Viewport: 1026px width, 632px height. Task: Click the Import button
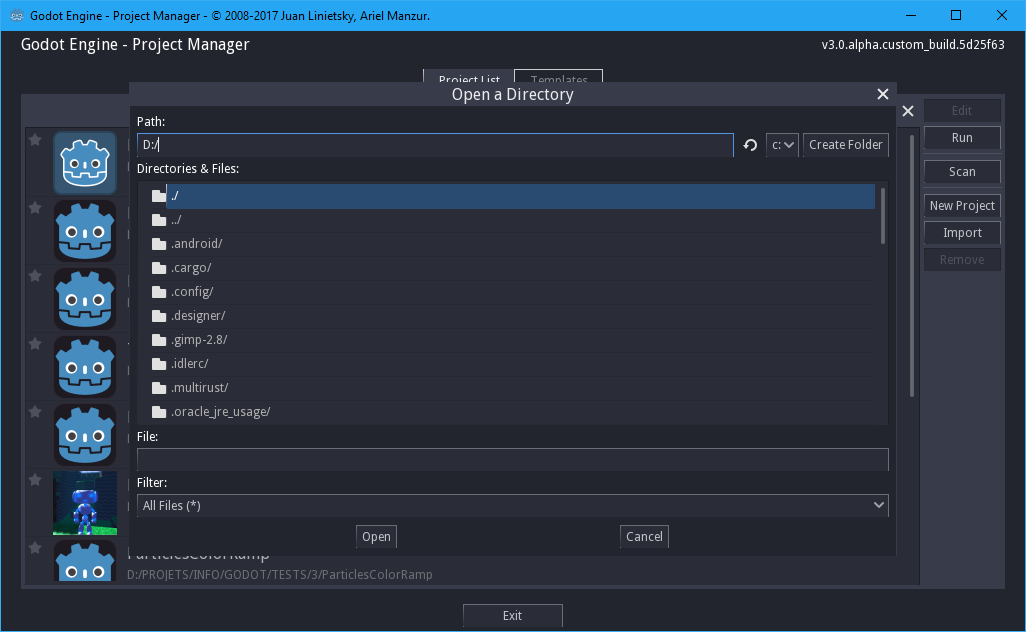tap(962, 232)
